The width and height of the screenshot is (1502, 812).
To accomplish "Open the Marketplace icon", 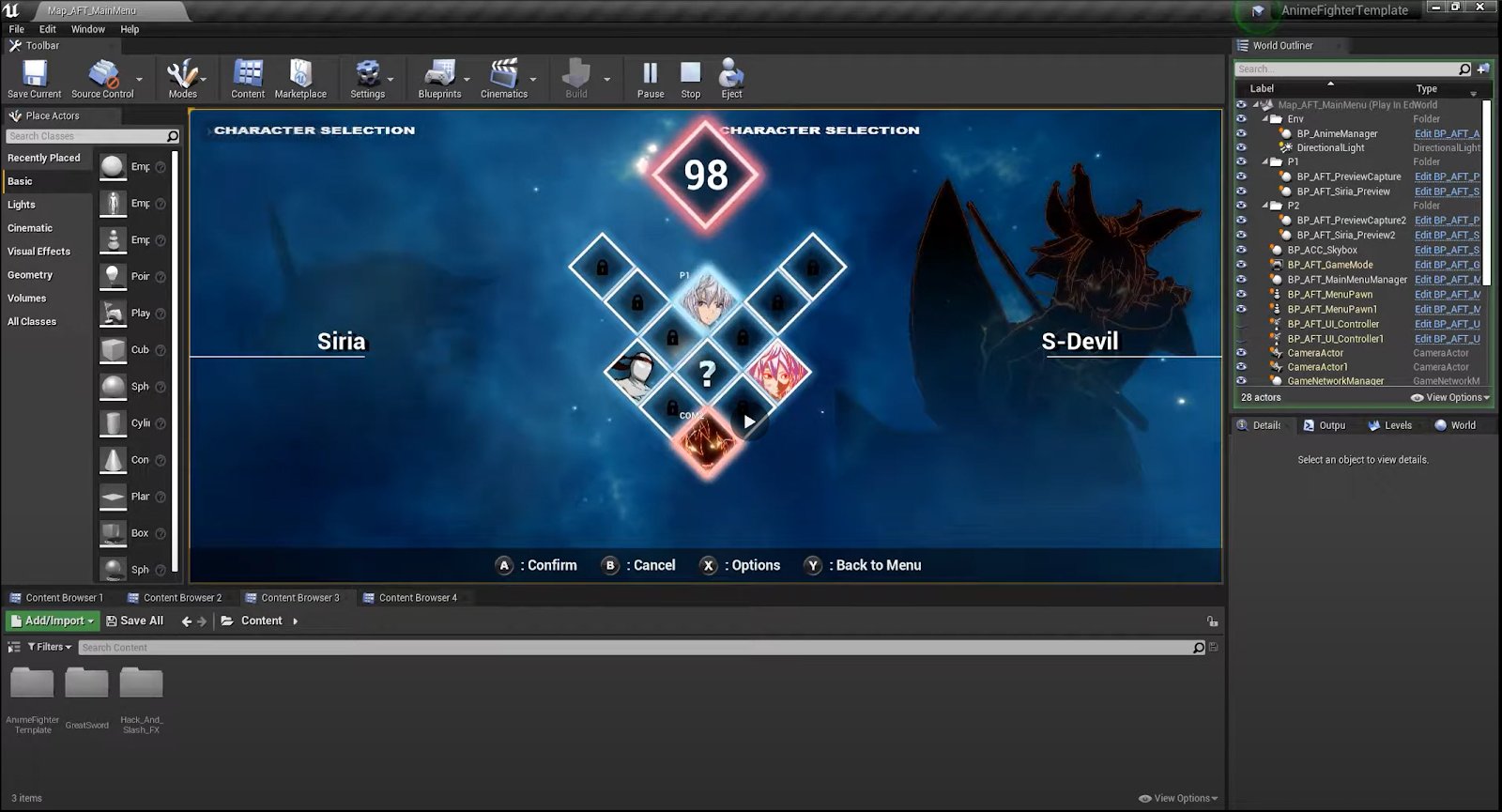I will [x=300, y=75].
